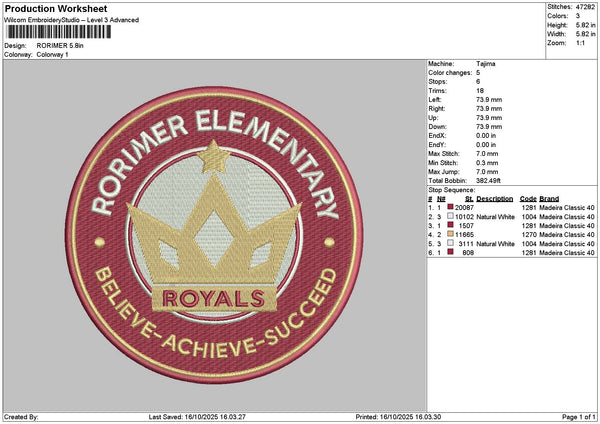Click 'Natural White' in stop 2 row
Image resolution: width=600 pixels, height=424 pixels.
[x=496, y=217]
